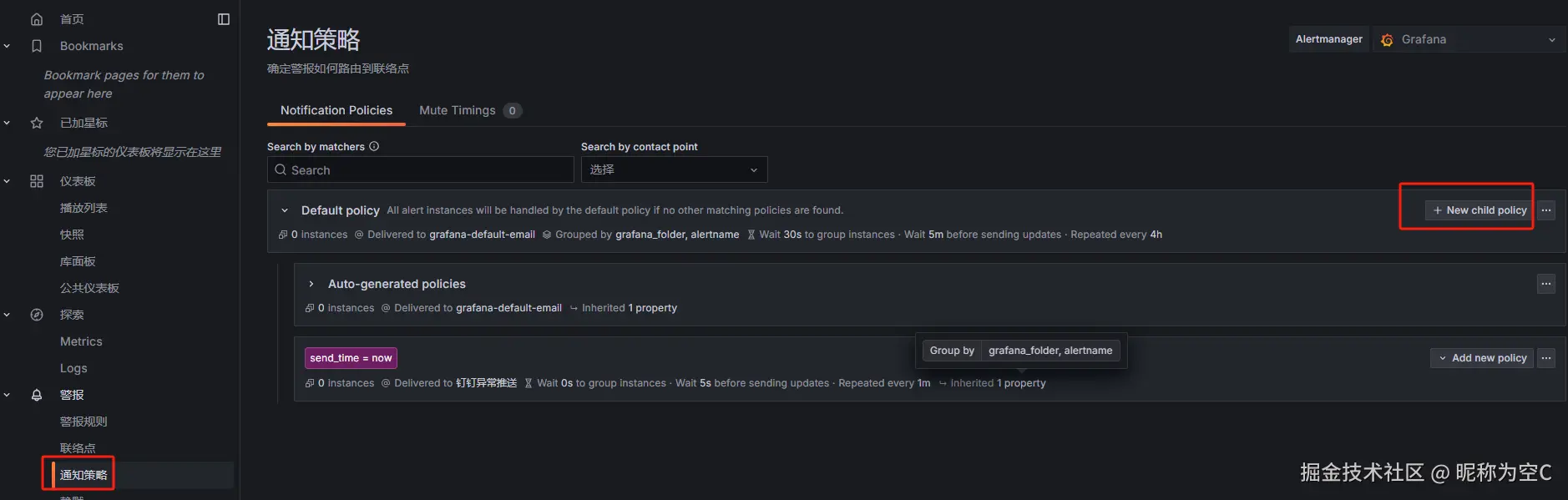Open more actions for Auto-generated policies
This screenshot has width=1568, height=500.
[x=1546, y=284]
